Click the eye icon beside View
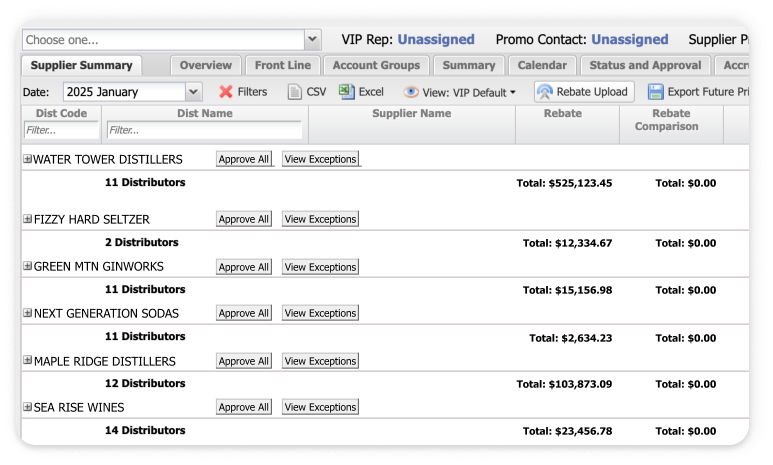773x465 pixels. (x=411, y=92)
